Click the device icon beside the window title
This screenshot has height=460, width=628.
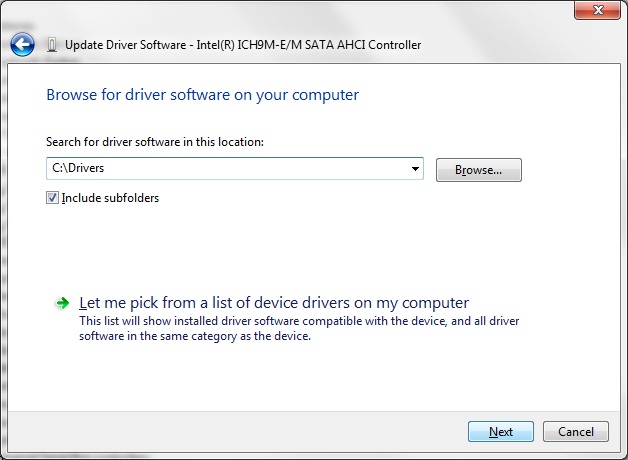[x=52, y=45]
